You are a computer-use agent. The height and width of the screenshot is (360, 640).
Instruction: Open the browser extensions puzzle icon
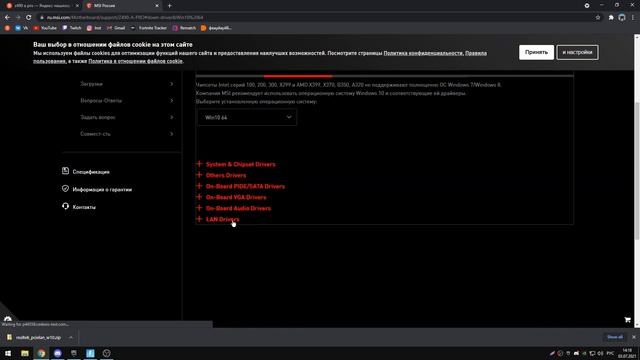point(611,18)
